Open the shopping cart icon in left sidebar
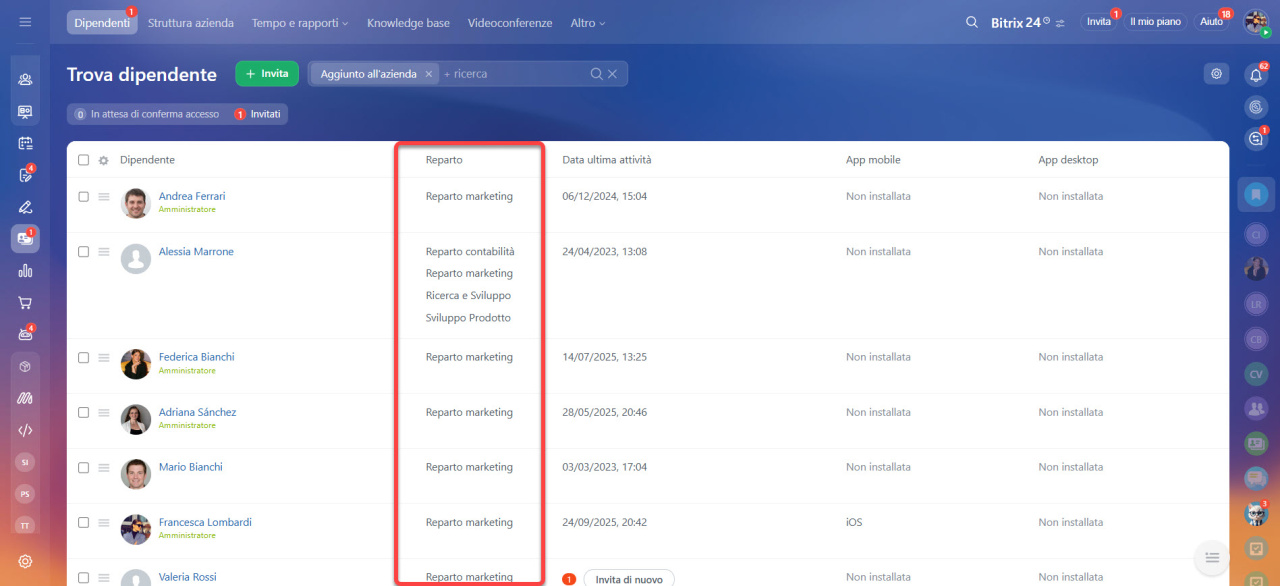1280x586 pixels. click(25, 302)
